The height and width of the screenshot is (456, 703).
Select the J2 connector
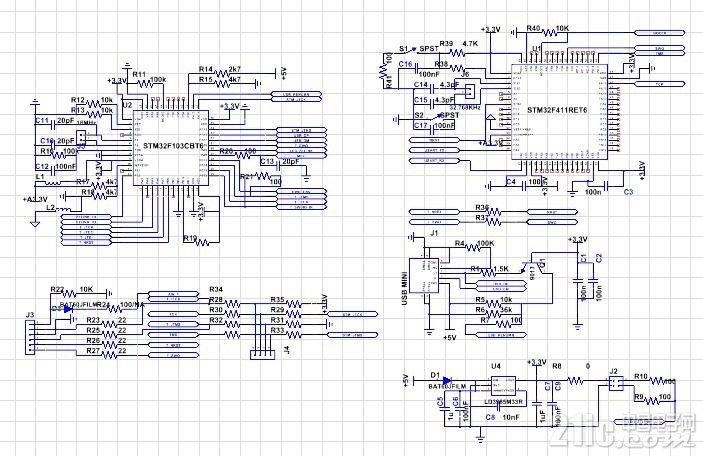(x=616, y=383)
